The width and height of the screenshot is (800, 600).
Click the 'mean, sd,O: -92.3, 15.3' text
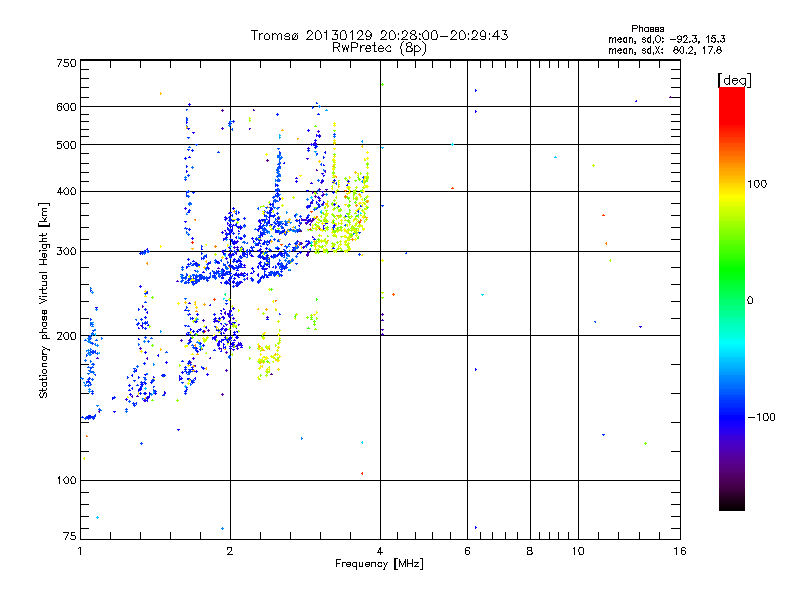point(666,39)
